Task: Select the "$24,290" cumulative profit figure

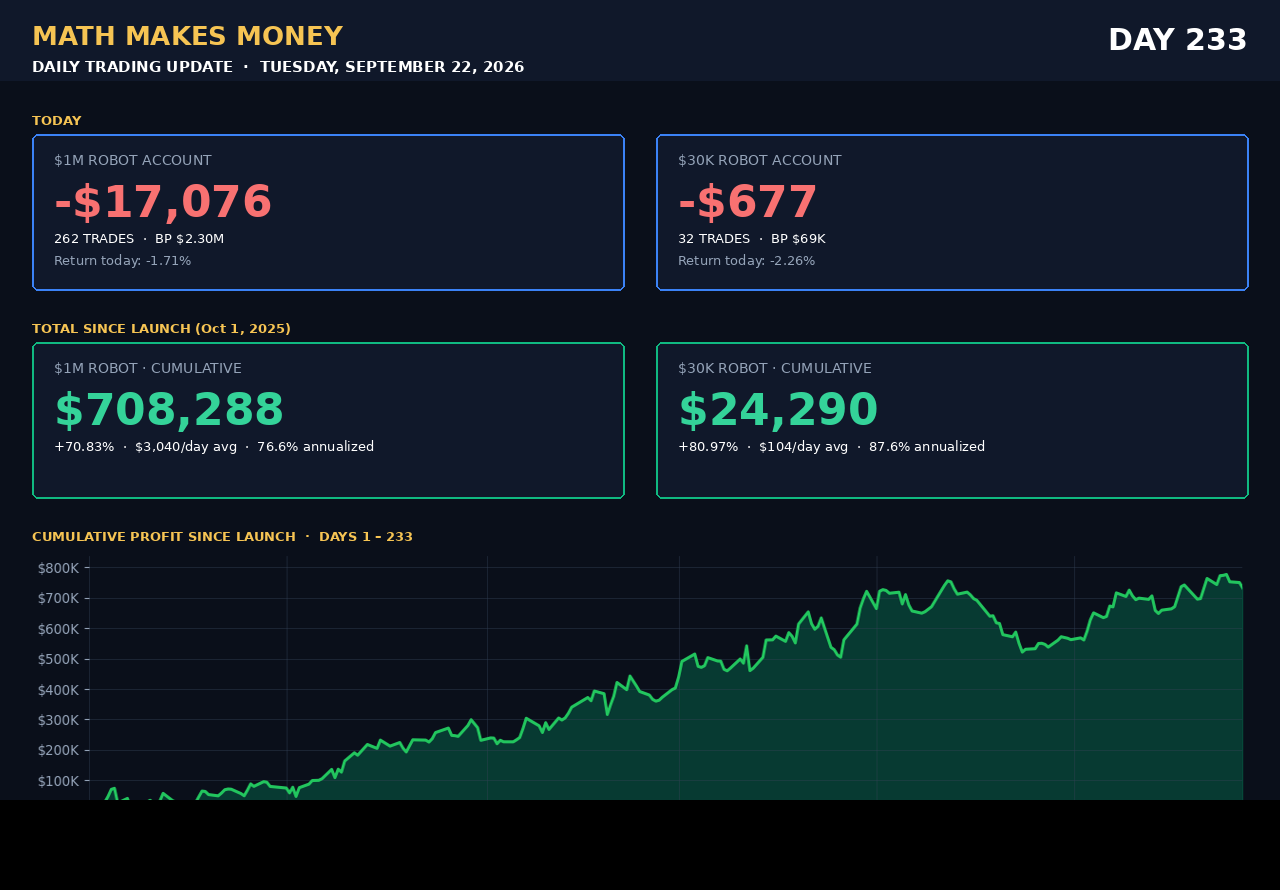Action: click(x=778, y=411)
